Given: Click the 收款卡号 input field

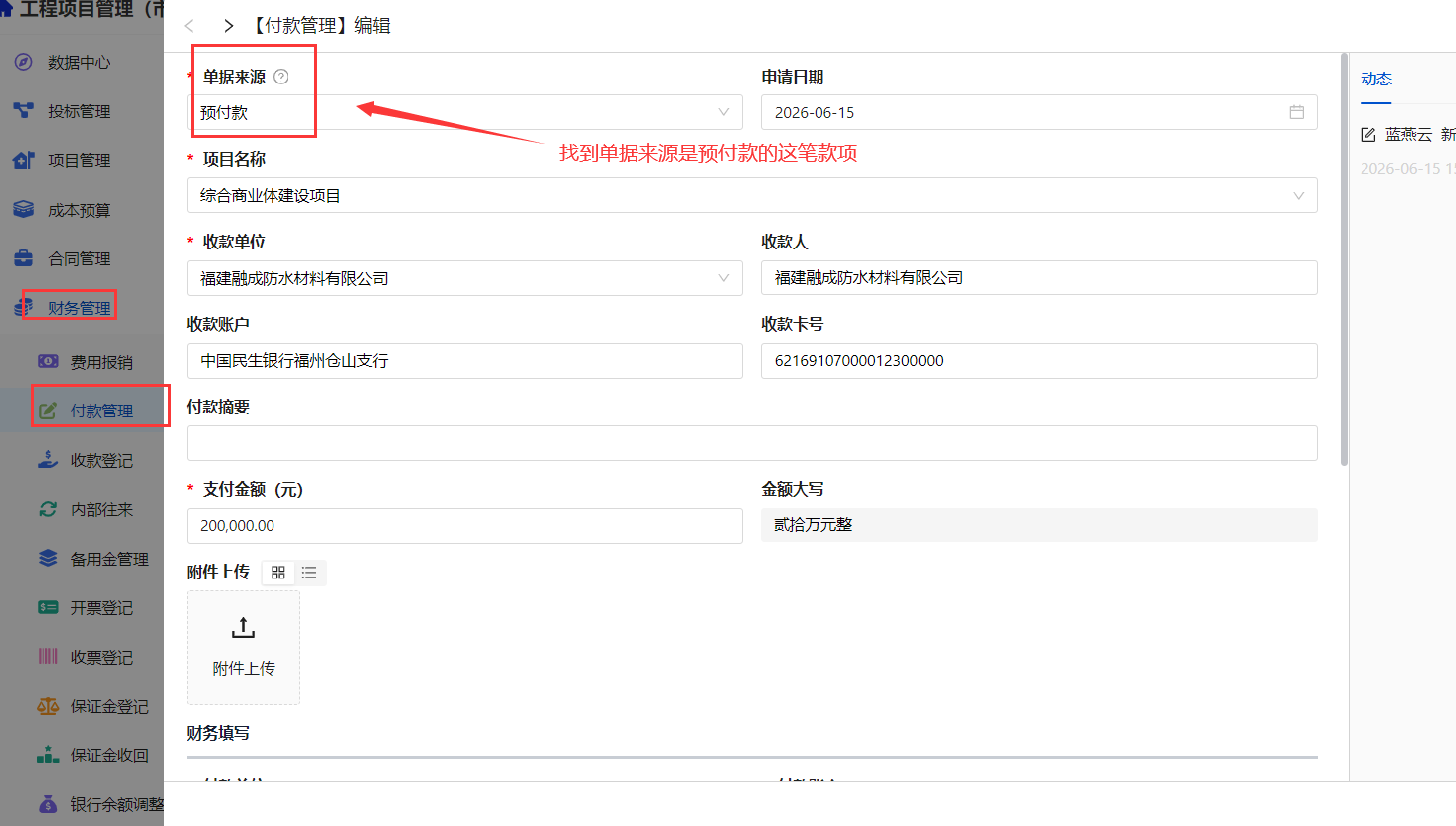Looking at the screenshot, I should (x=1039, y=361).
